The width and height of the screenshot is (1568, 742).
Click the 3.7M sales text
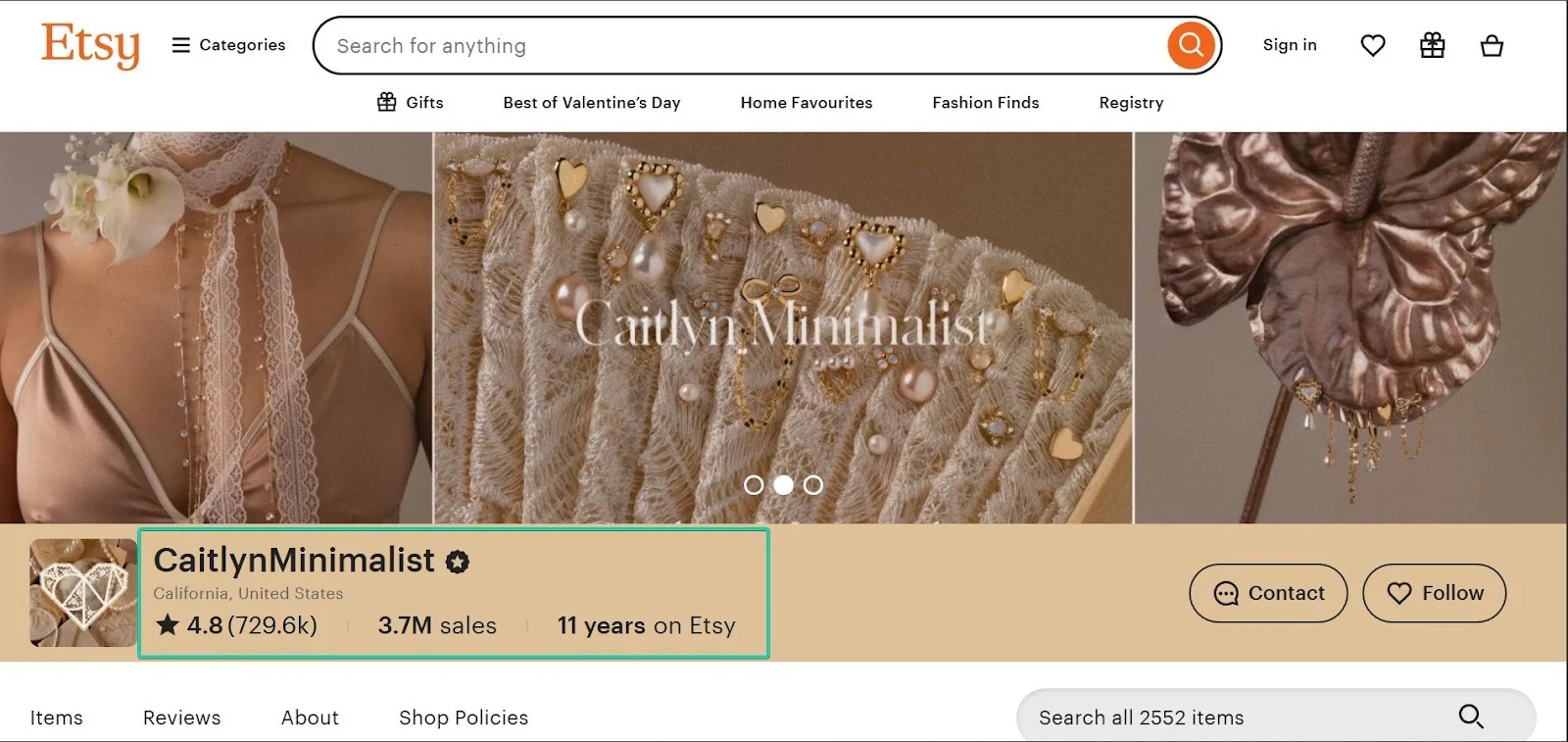coord(437,625)
